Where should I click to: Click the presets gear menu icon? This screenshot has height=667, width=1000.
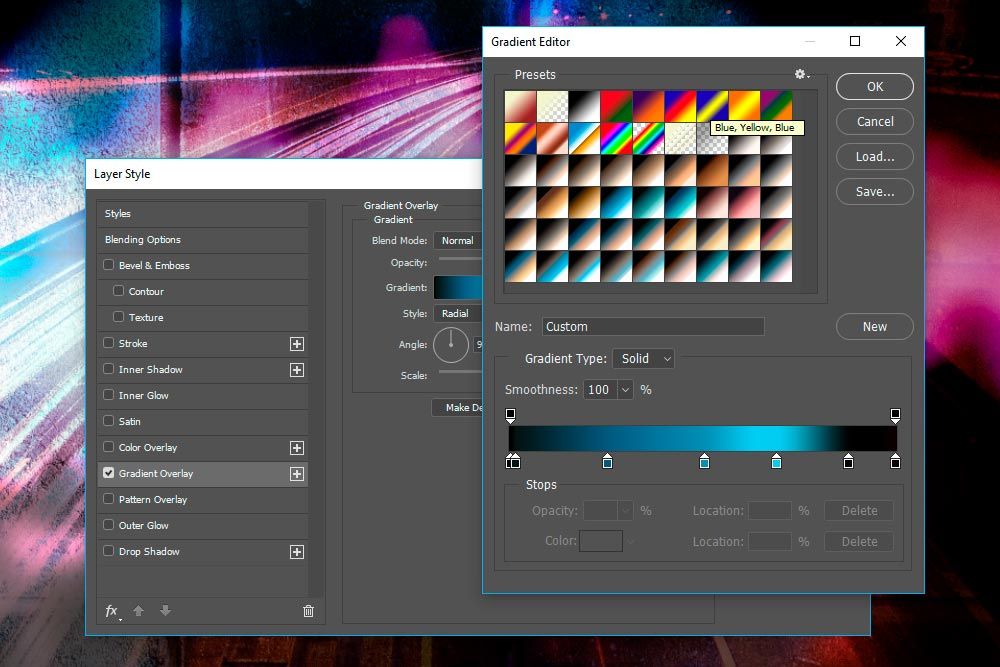click(800, 74)
